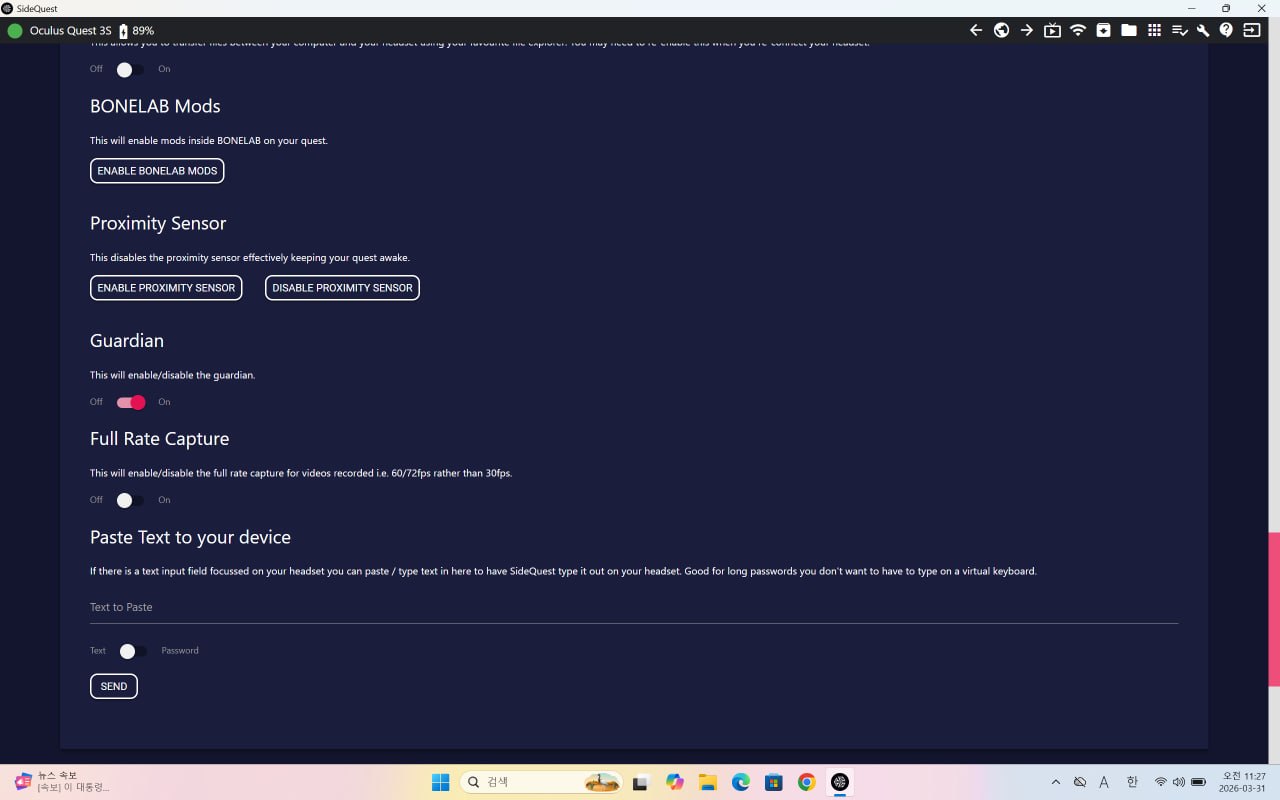Open device settings wrench icon
The height and width of the screenshot is (800, 1280).
pos(1203,31)
